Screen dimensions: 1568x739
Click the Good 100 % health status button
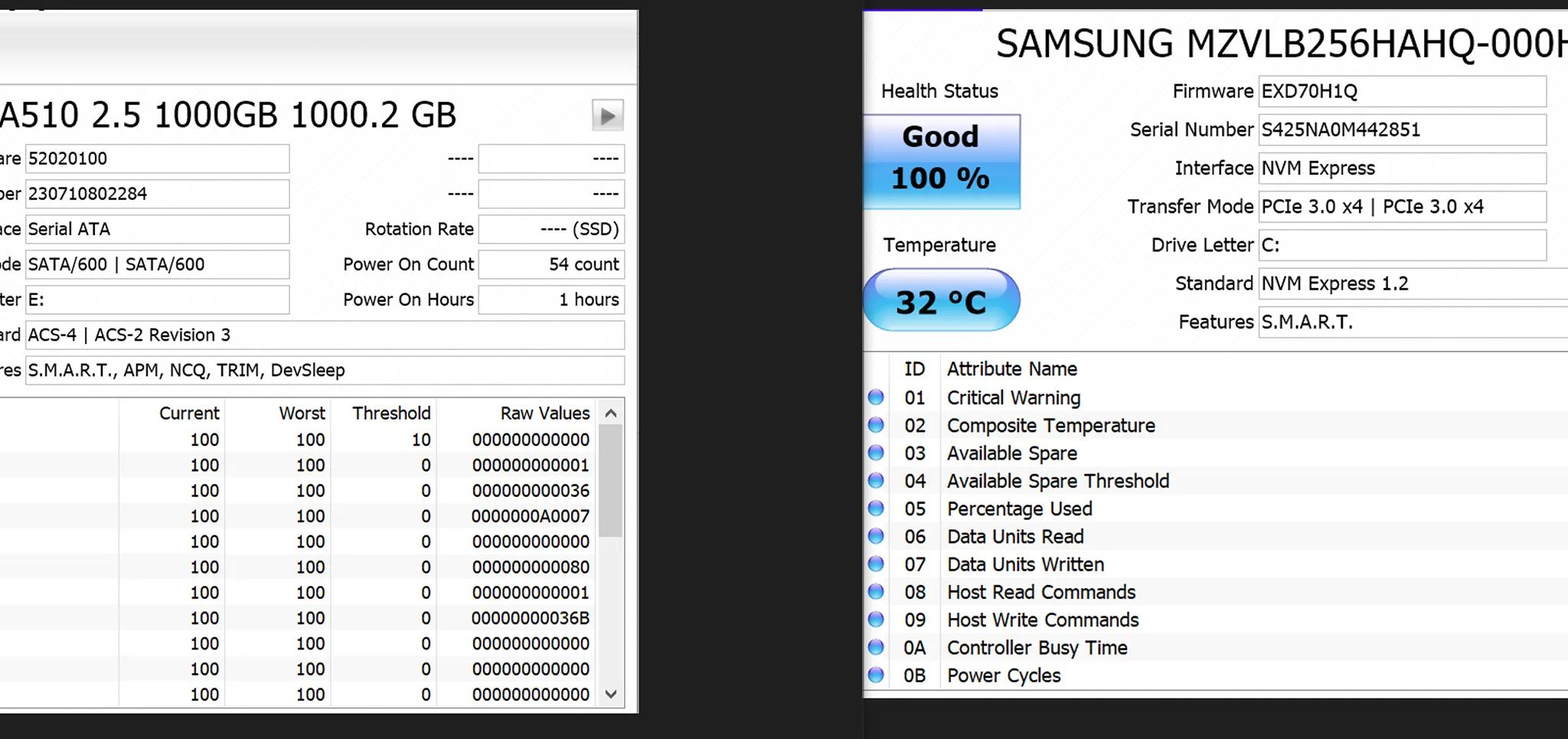click(x=942, y=162)
